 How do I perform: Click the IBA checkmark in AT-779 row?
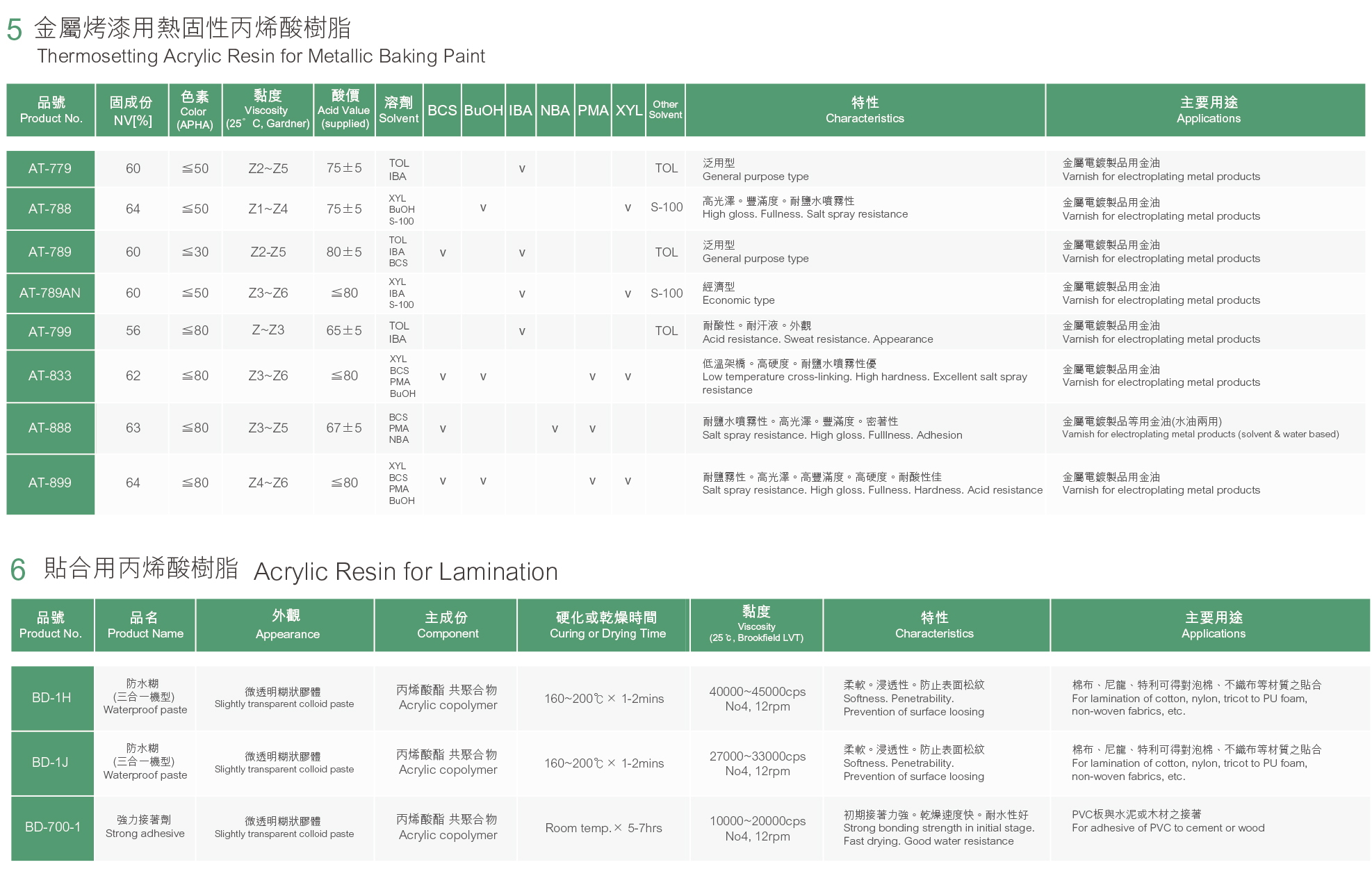point(522,168)
